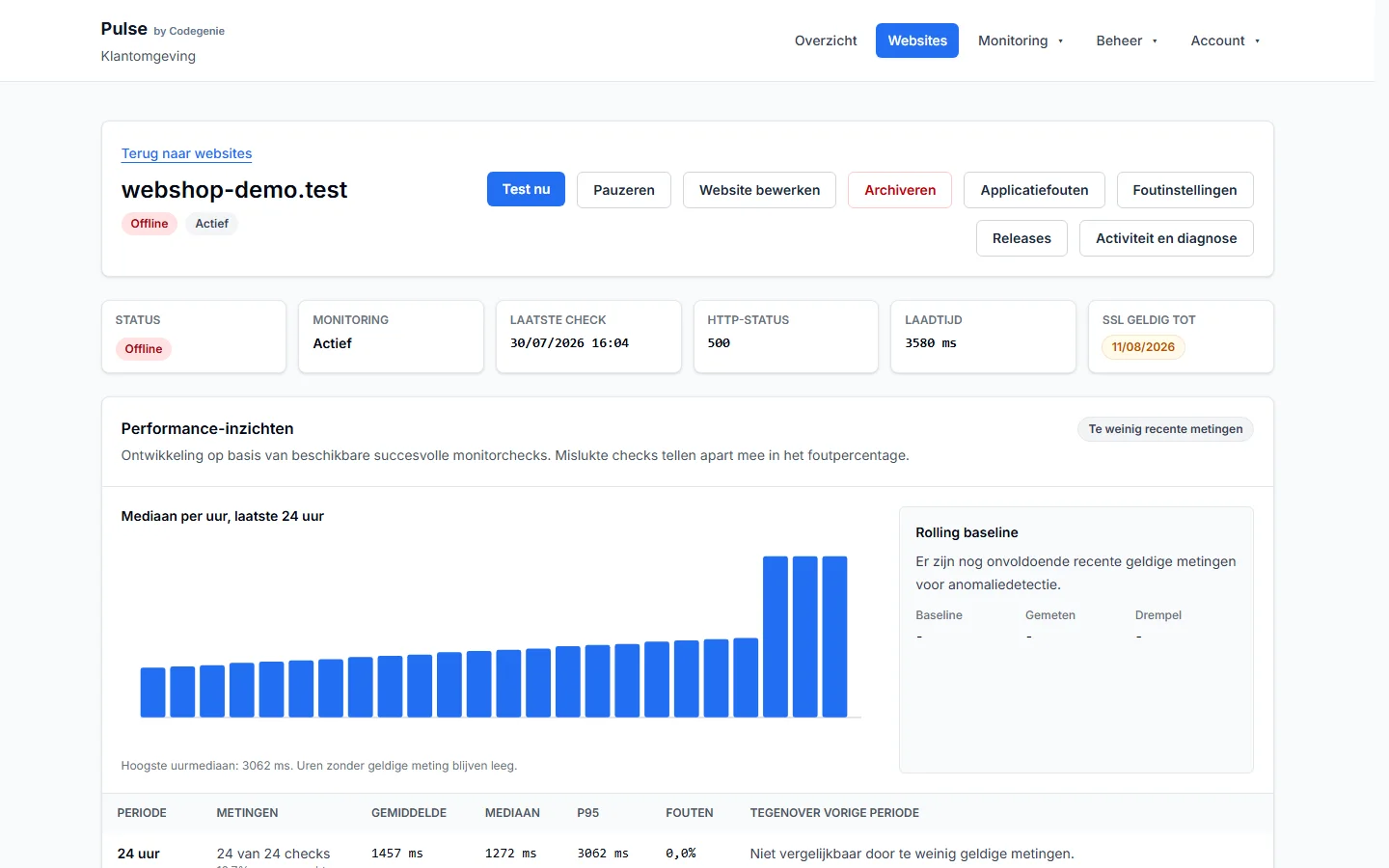Image resolution: width=1389 pixels, height=868 pixels.
Task: Pause monitoring with the Pauzeren button
Action: coord(624,190)
